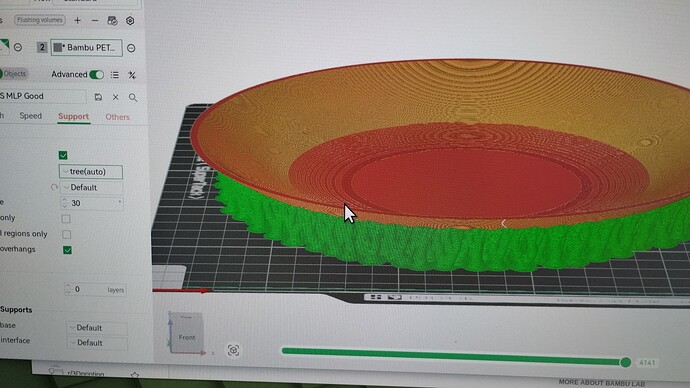
Task: Click the minus icon to remove filament
Action: (x=95, y=20)
